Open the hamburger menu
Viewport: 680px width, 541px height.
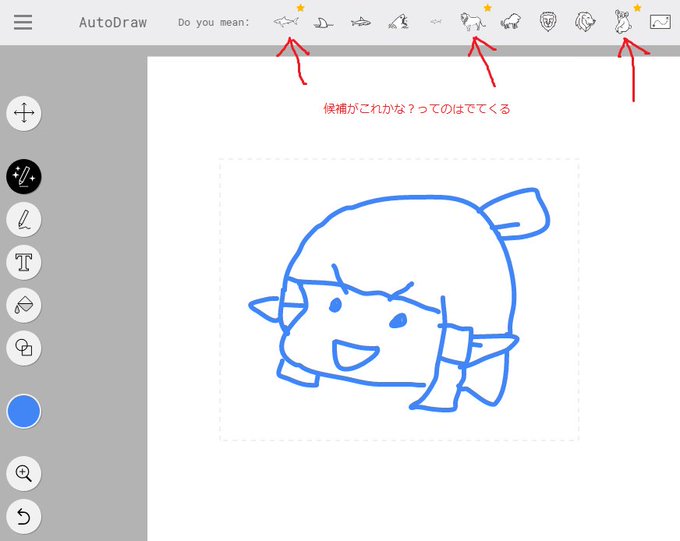coord(23,22)
